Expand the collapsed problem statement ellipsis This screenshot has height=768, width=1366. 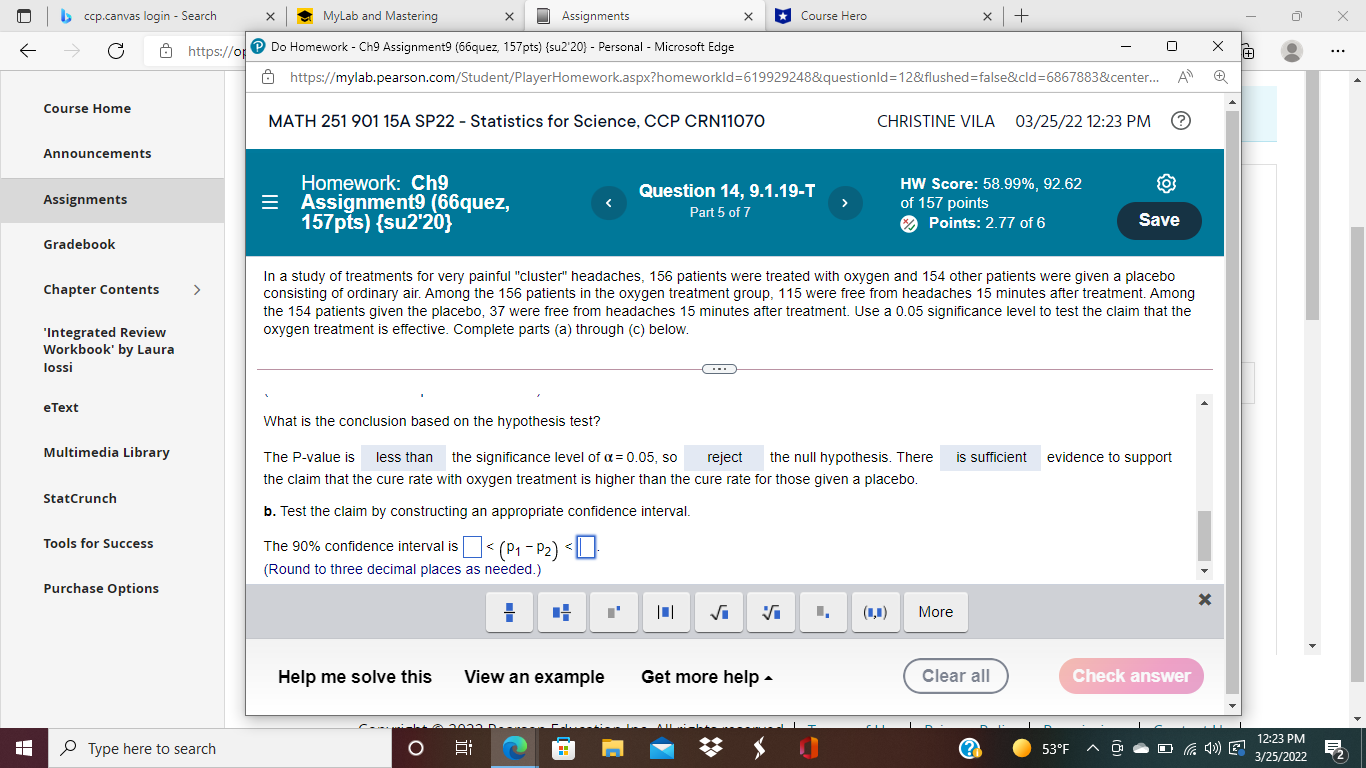pyautogui.click(x=719, y=368)
